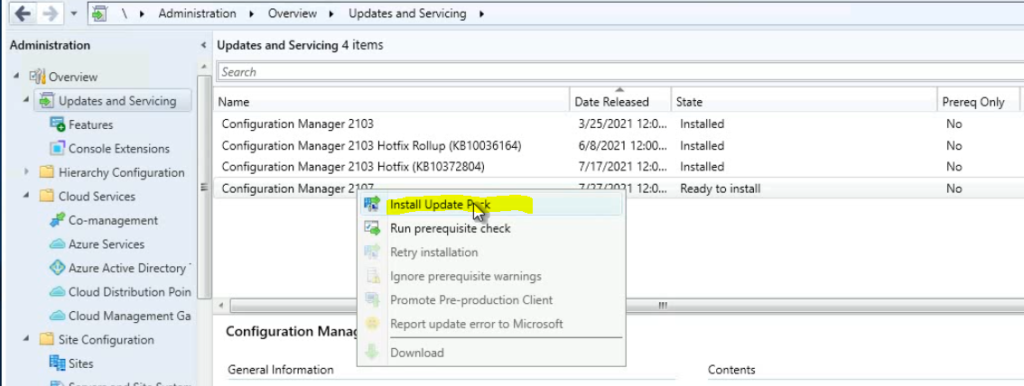Select the Configuration Manager 2103 row
The width and height of the screenshot is (1024, 386).
(617, 124)
